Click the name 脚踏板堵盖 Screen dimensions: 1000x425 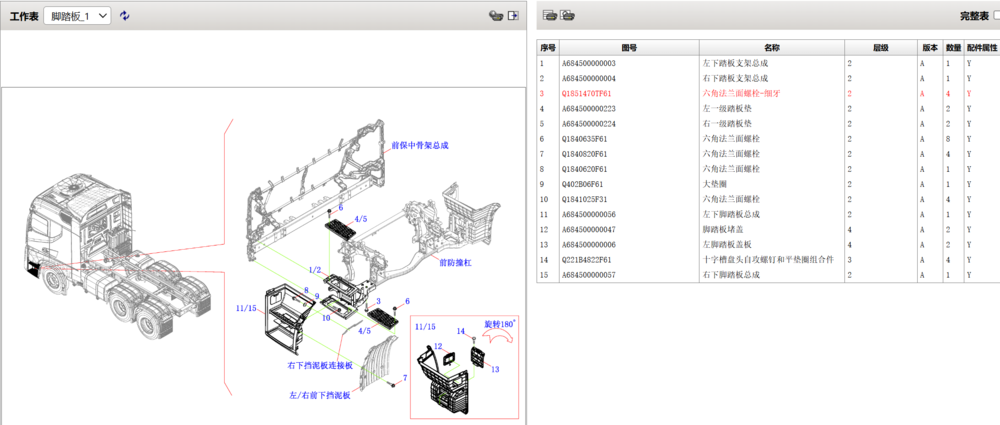coord(723,229)
